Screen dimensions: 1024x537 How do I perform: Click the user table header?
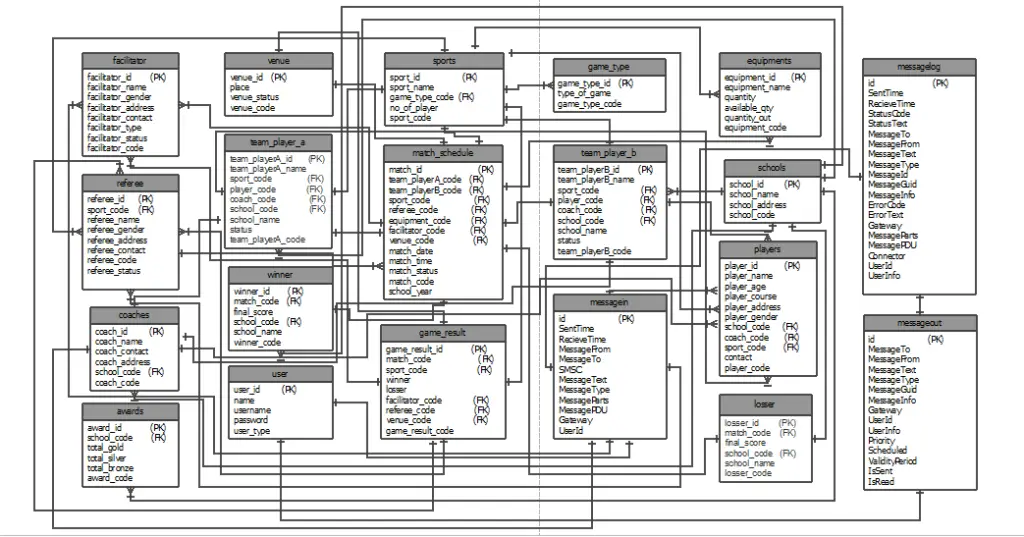coord(280,373)
